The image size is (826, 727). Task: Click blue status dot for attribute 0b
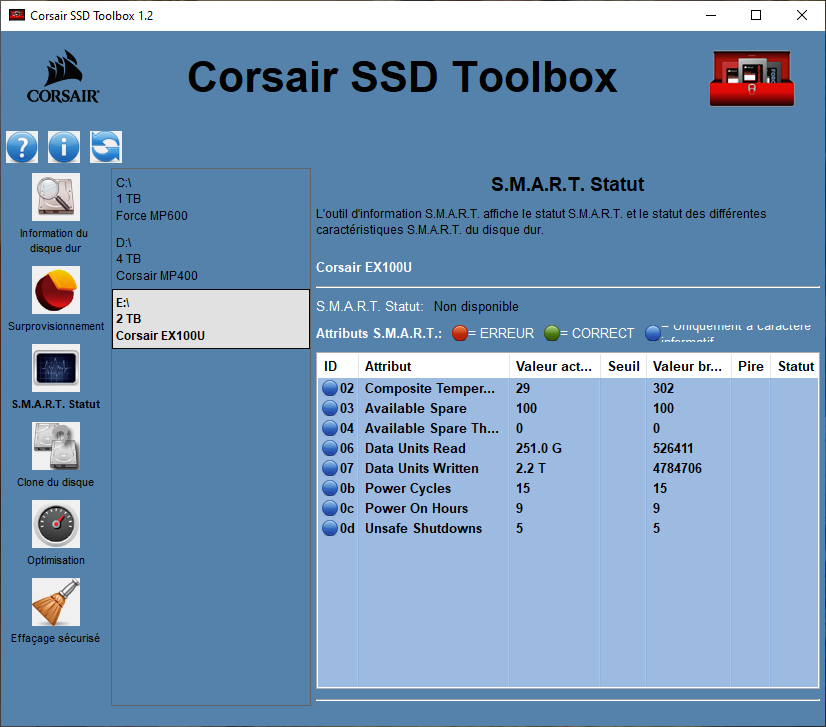pos(330,488)
